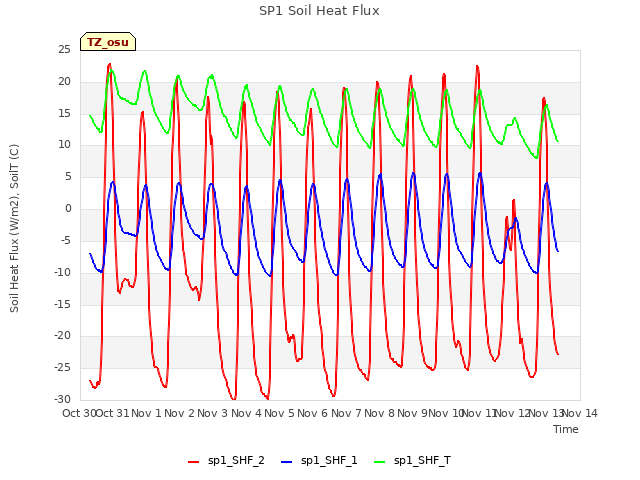Image resolution: width=640 pixels, height=480 pixels.
Task: Click the Nov 7 x-axis label
Action: pyautogui.click(x=346, y=413)
